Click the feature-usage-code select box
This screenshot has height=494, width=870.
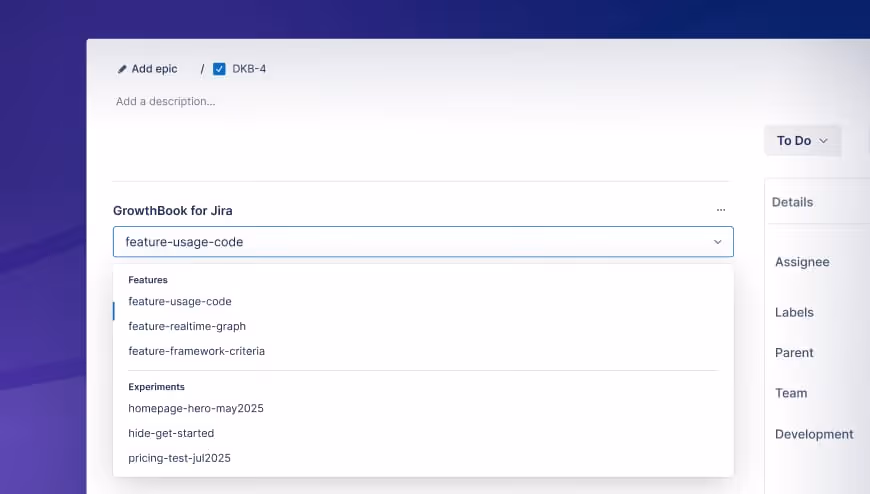(x=423, y=241)
